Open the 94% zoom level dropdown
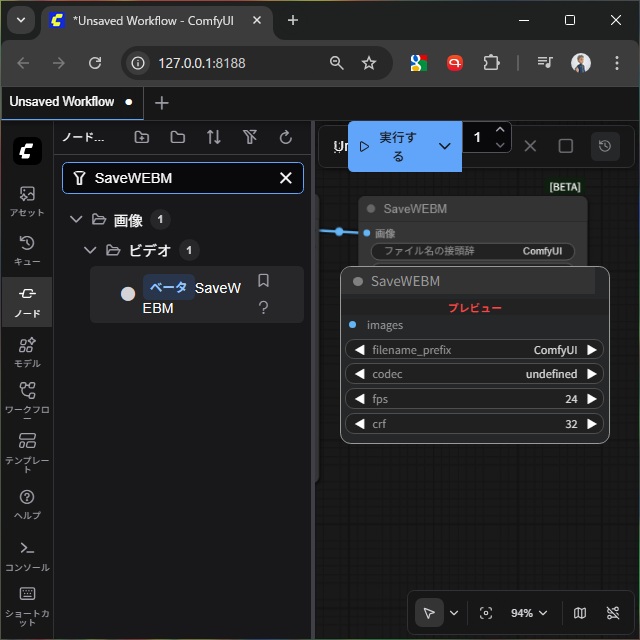The image size is (640, 640). pos(529,613)
